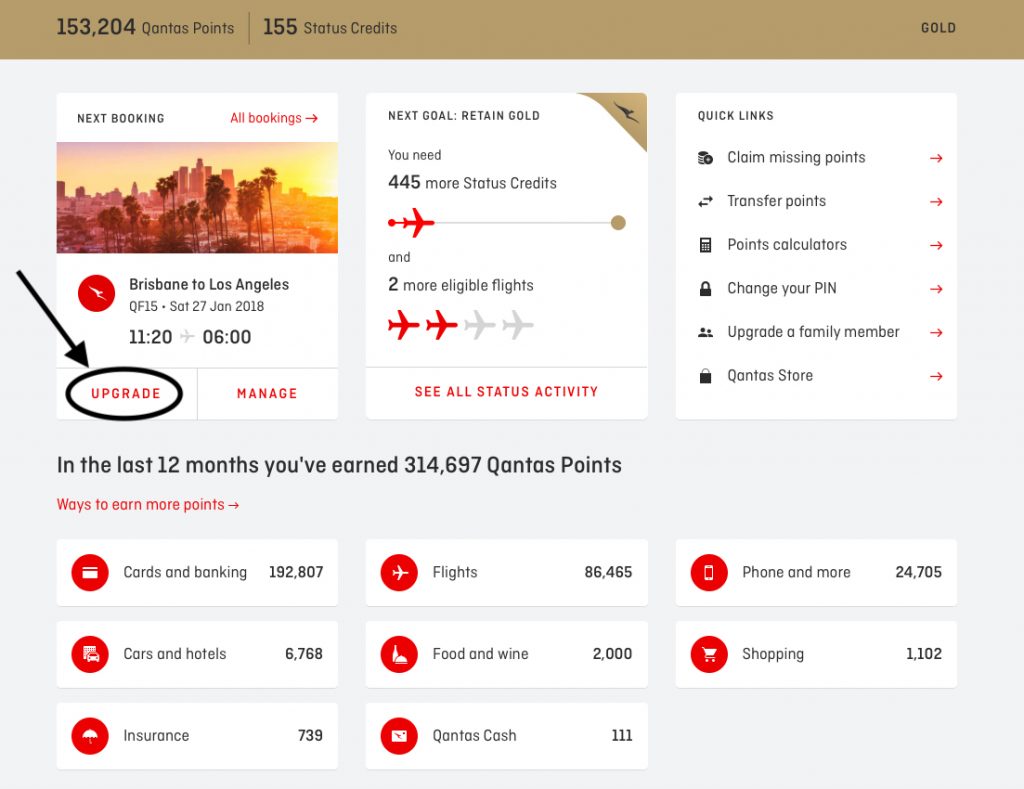Screen dimensions: 1024x789
Task: Click the 11:20 to 06:00 flight times
Action: pyautogui.click(x=190, y=337)
